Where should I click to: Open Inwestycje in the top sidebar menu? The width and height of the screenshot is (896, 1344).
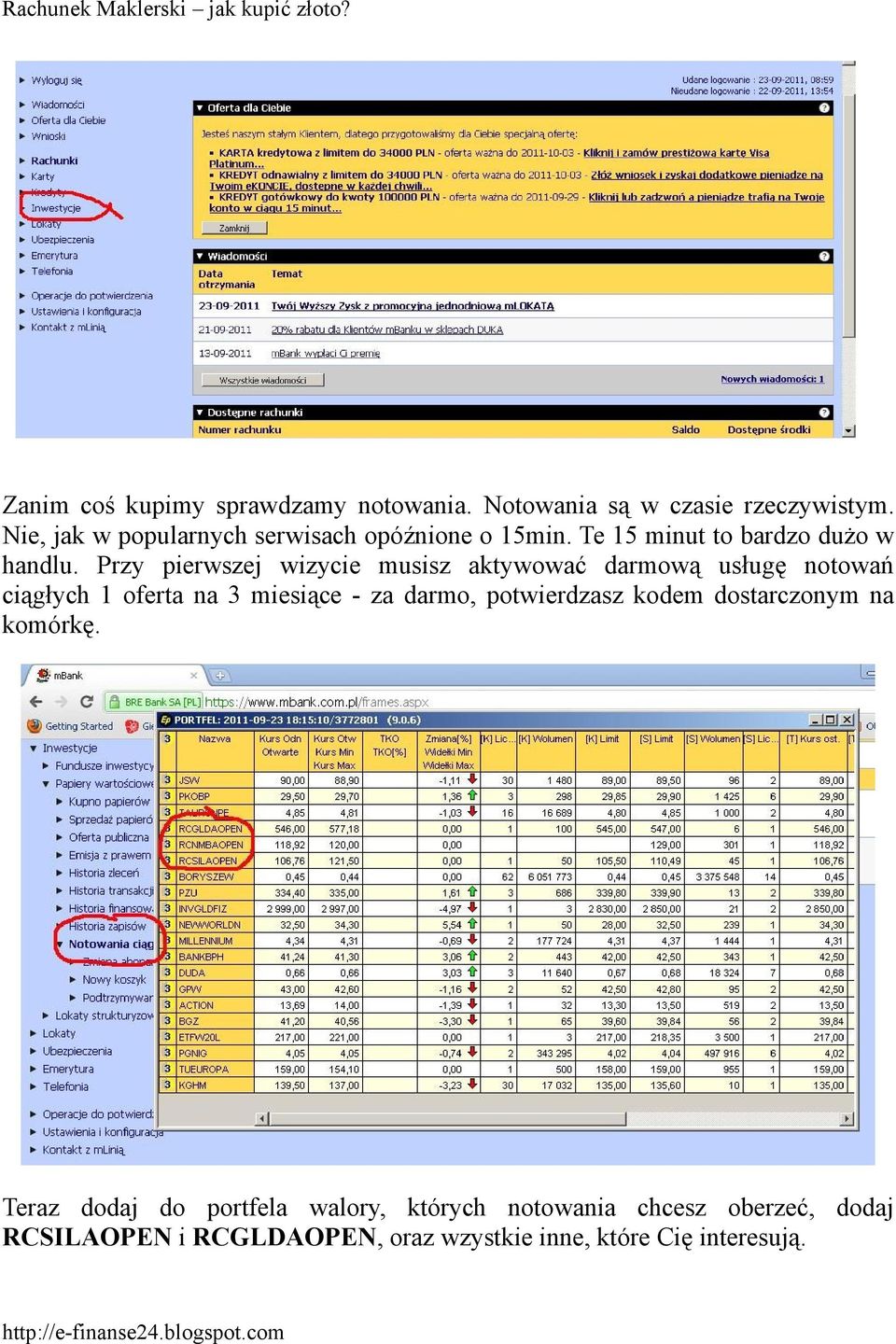click(56, 208)
